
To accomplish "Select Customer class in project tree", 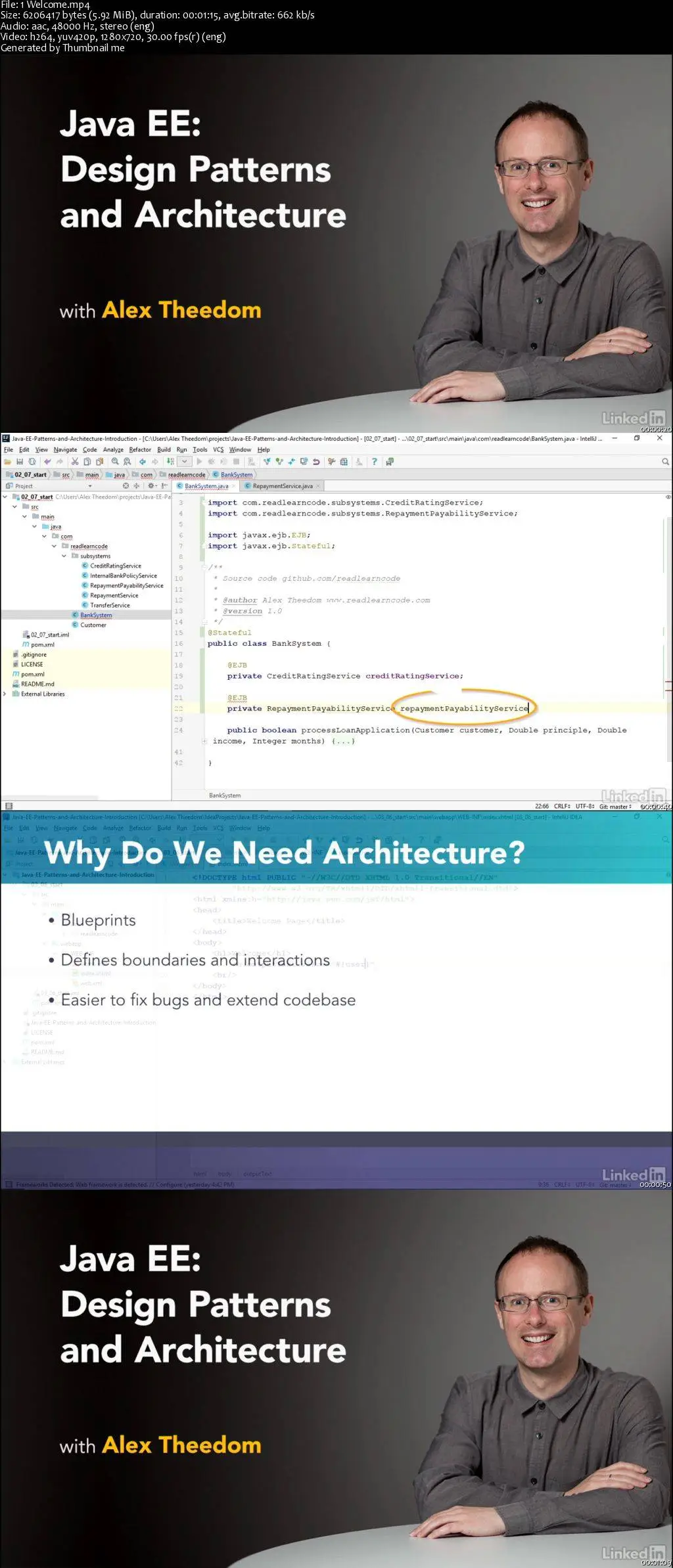I will pos(89,625).
